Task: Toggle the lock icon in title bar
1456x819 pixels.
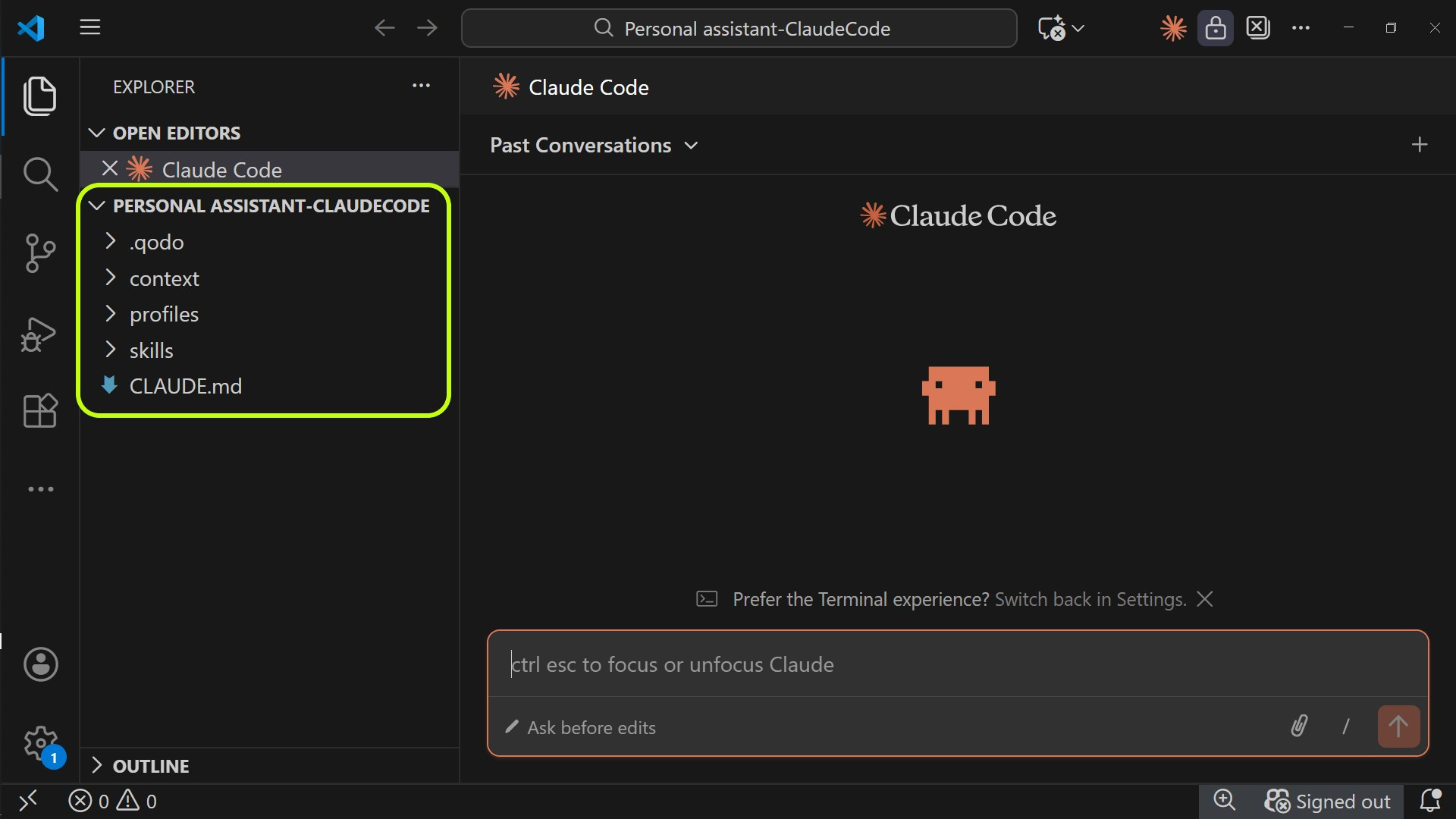Action: [x=1215, y=29]
